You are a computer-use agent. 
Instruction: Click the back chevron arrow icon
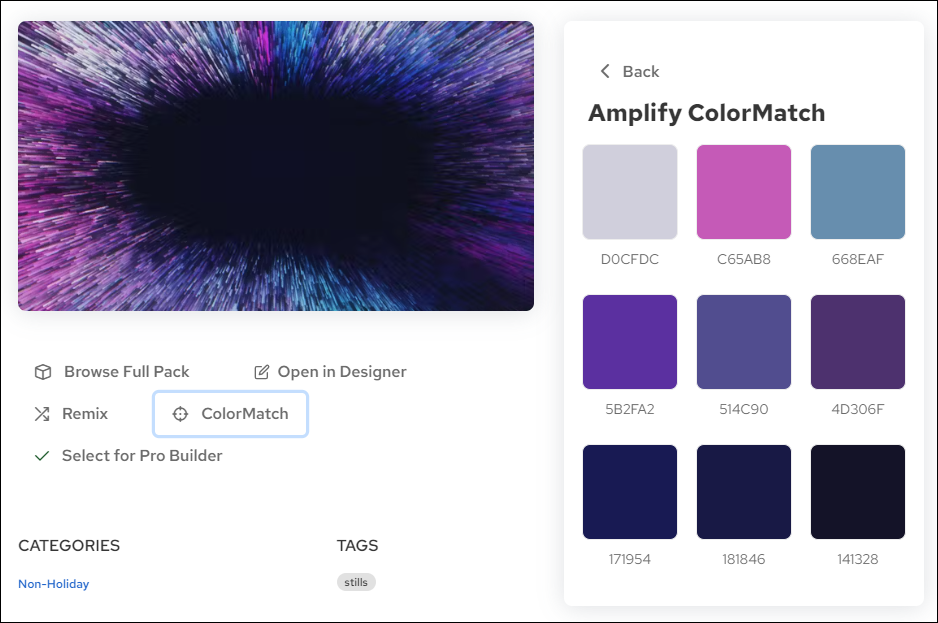604,71
